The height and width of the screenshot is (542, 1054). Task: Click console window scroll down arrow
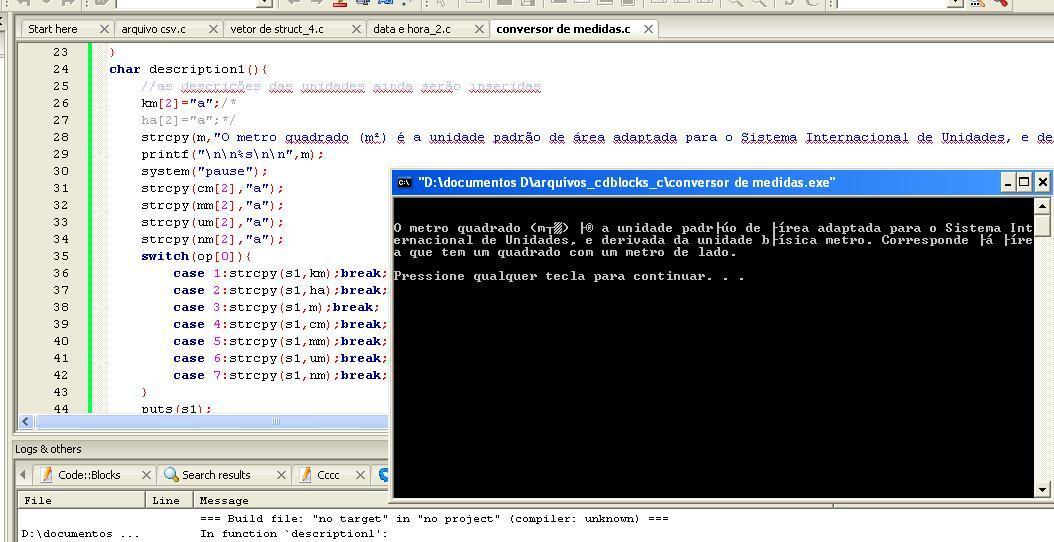coord(1042,490)
